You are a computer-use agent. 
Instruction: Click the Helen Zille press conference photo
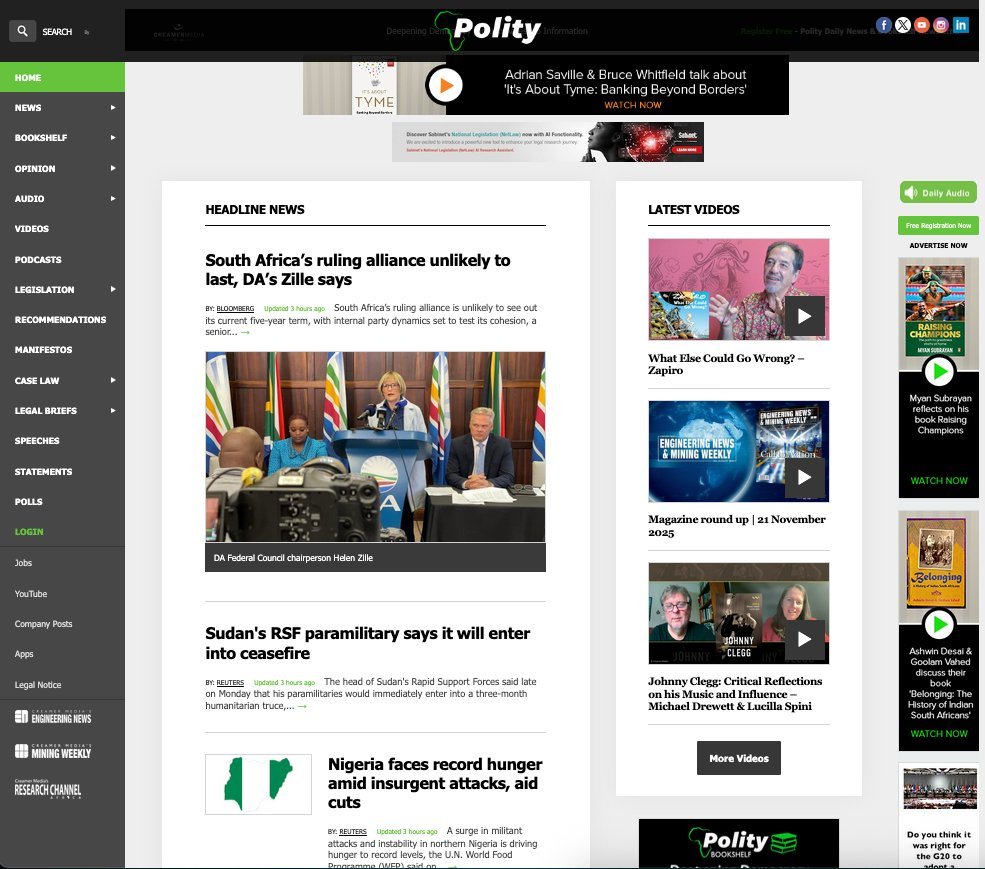click(x=375, y=447)
